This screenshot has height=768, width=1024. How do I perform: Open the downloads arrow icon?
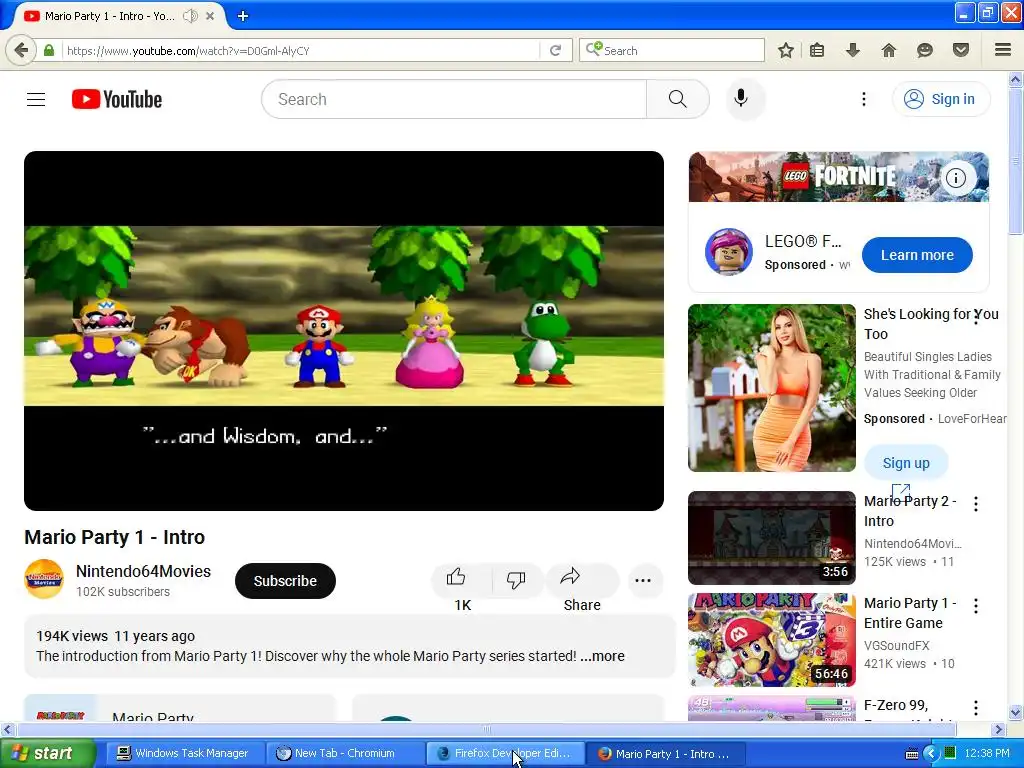click(852, 50)
